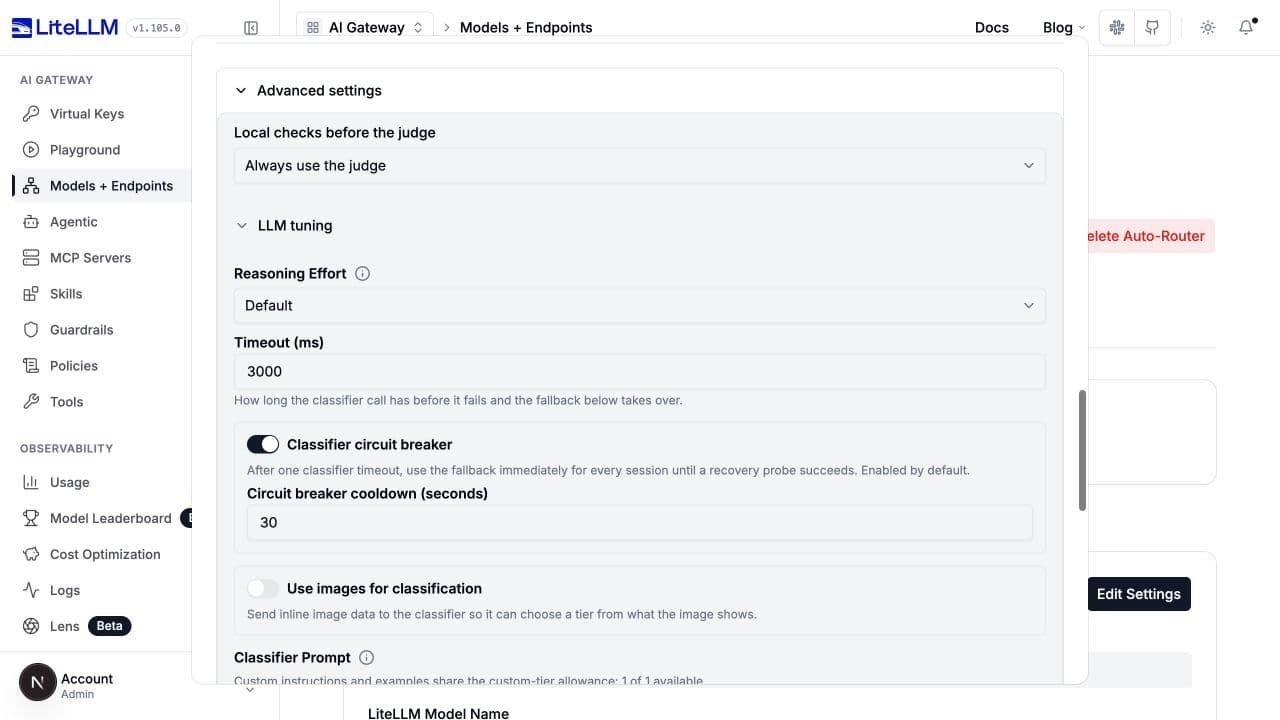Open notifications bell icon
Image resolution: width=1280 pixels, height=720 pixels.
pos(1246,28)
